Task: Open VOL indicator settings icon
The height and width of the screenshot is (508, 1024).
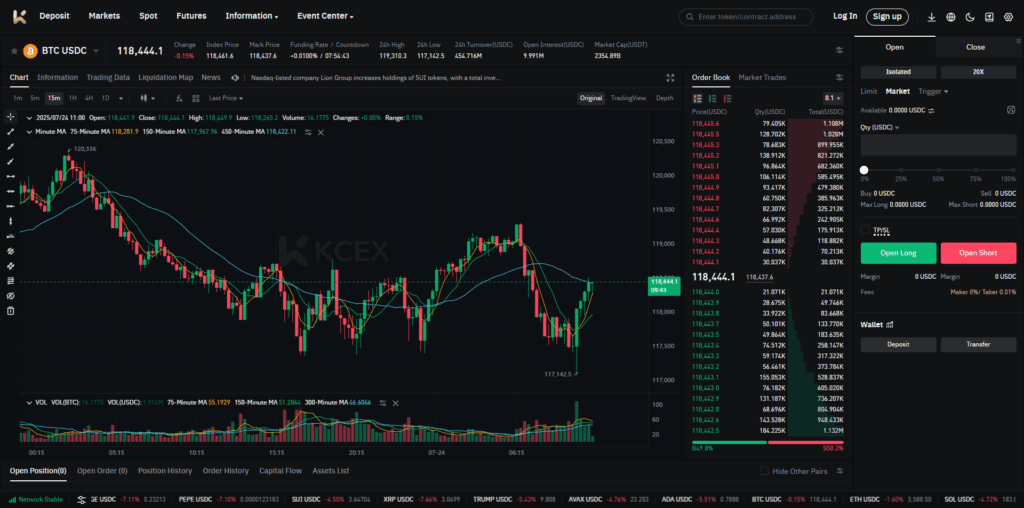Action: pos(383,403)
